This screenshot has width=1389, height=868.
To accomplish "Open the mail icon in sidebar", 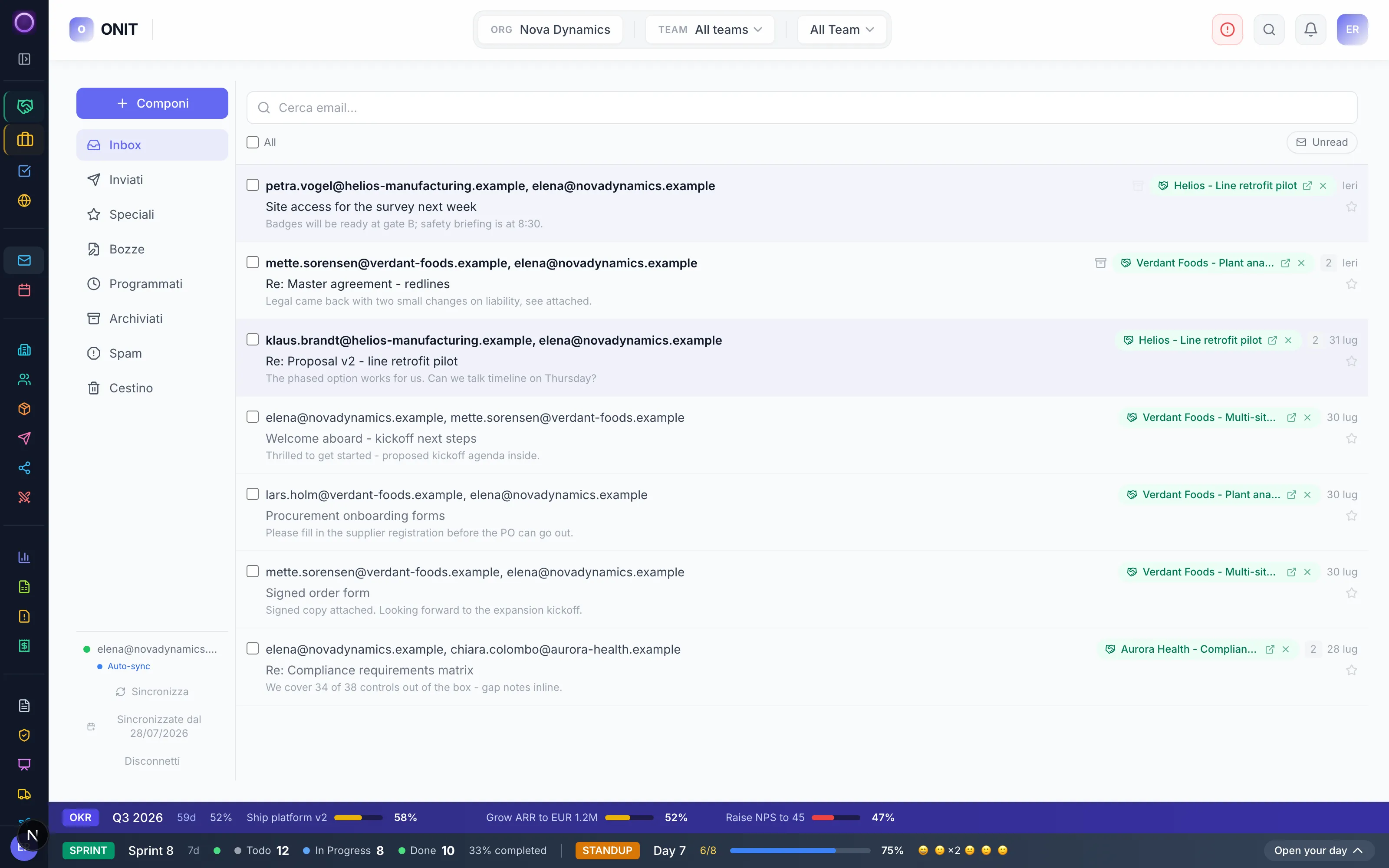I will 24,260.
